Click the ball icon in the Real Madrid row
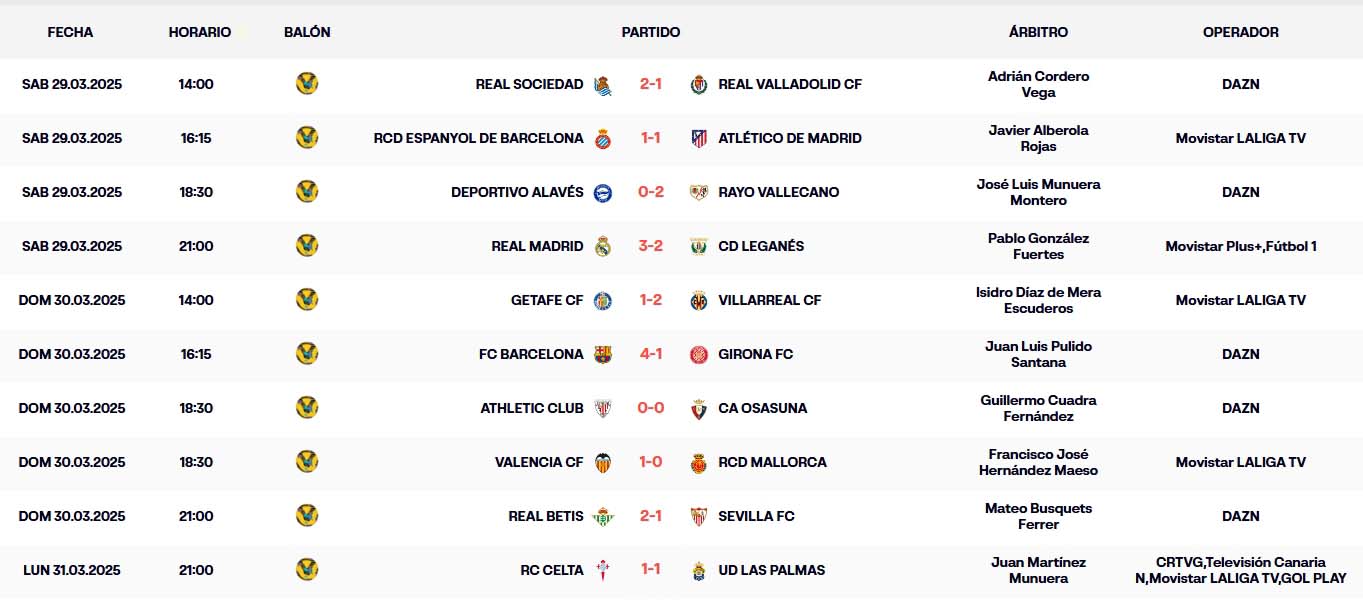Viewport: 1363px width, 601px height. [x=307, y=246]
